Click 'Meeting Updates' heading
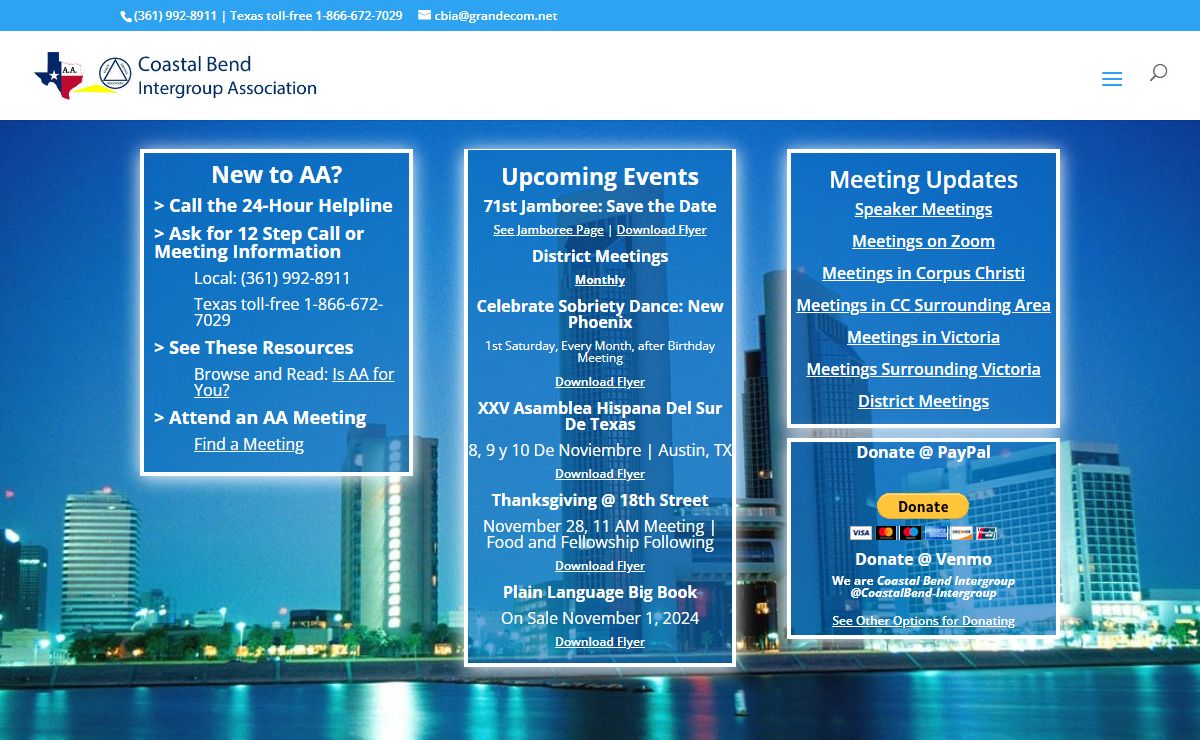The image size is (1200, 740). [x=923, y=180]
